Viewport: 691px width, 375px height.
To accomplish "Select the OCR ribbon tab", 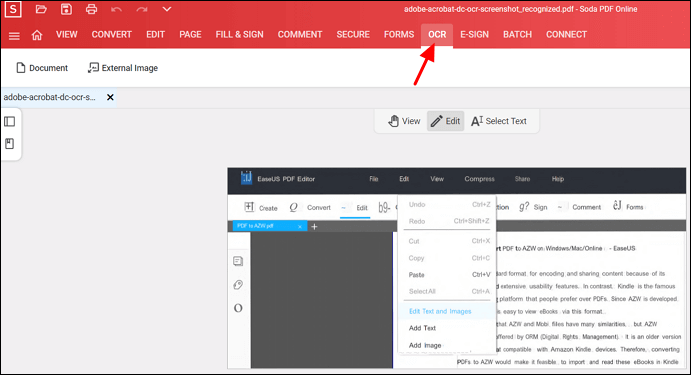I will point(437,35).
